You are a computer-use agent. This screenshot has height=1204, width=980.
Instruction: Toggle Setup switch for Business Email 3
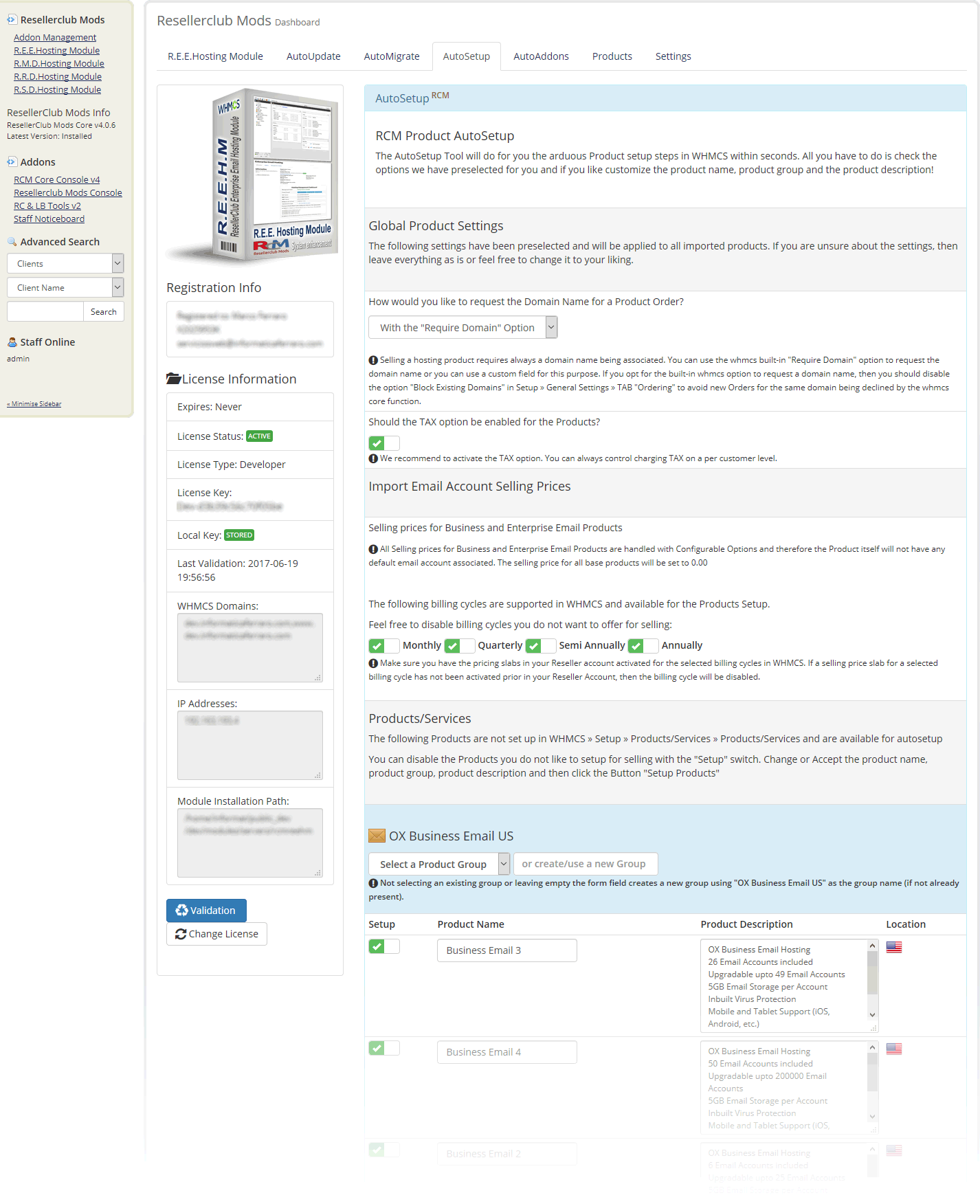(384, 946)
